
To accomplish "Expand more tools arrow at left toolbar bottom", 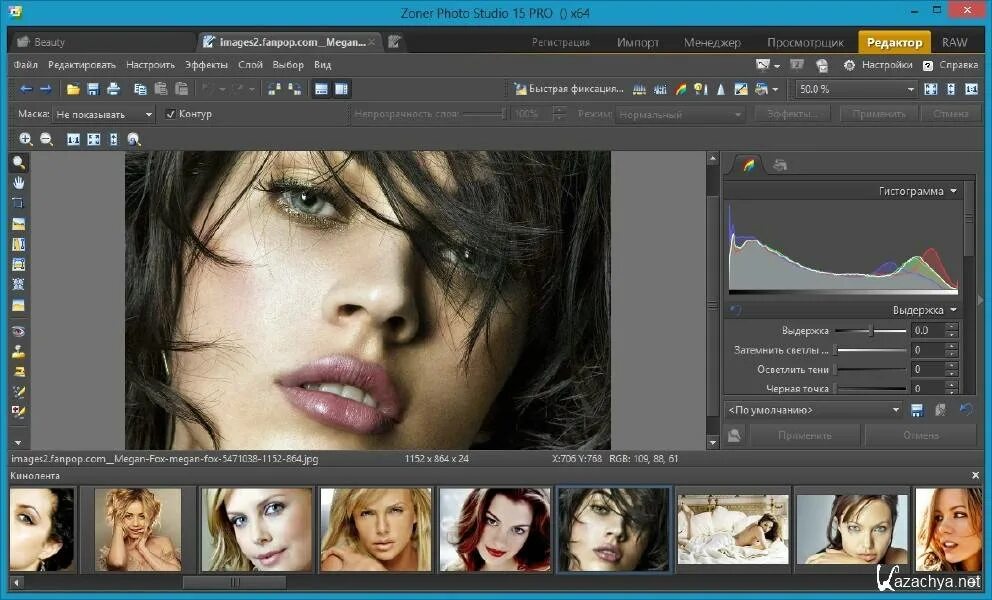I will (x=18, y=442).
